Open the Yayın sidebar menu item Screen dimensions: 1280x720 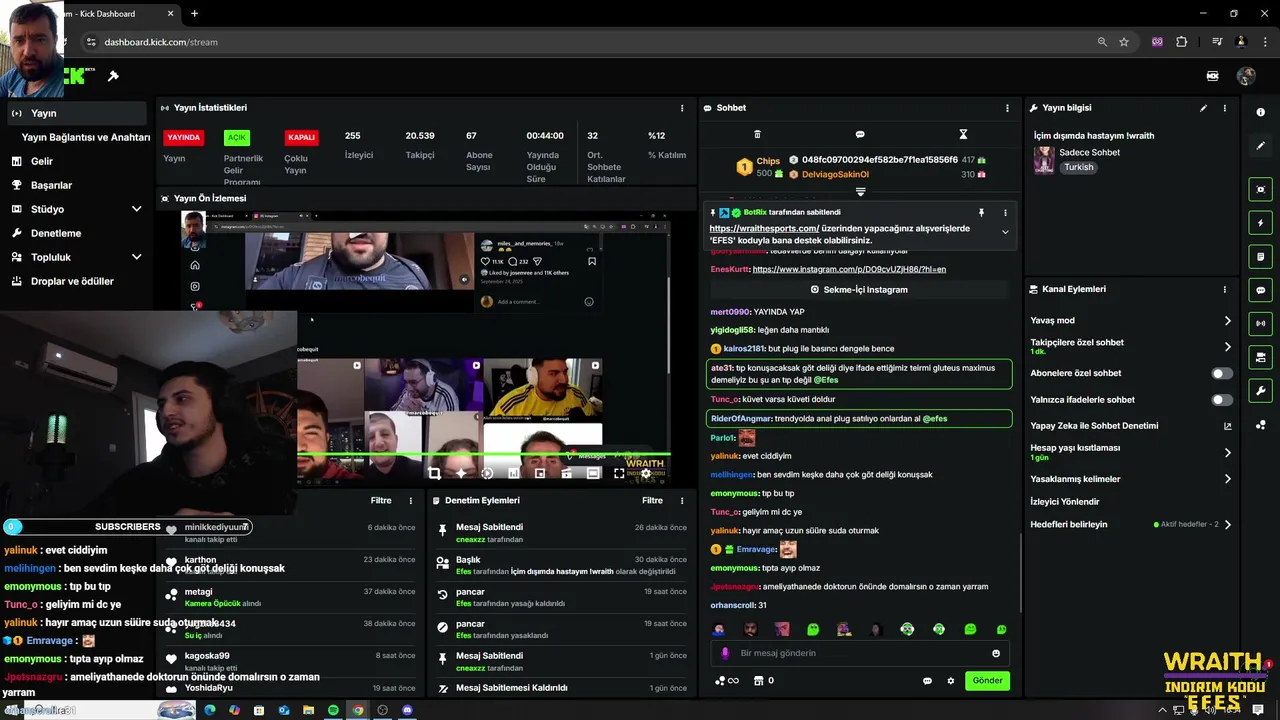75,113
